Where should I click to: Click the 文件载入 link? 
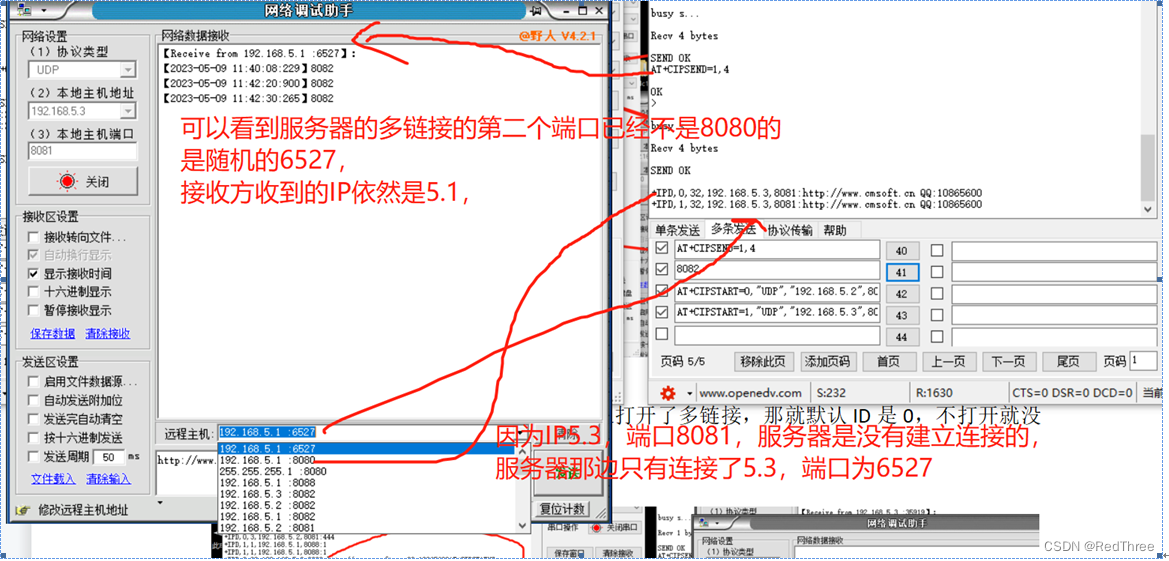coord(52,479)
